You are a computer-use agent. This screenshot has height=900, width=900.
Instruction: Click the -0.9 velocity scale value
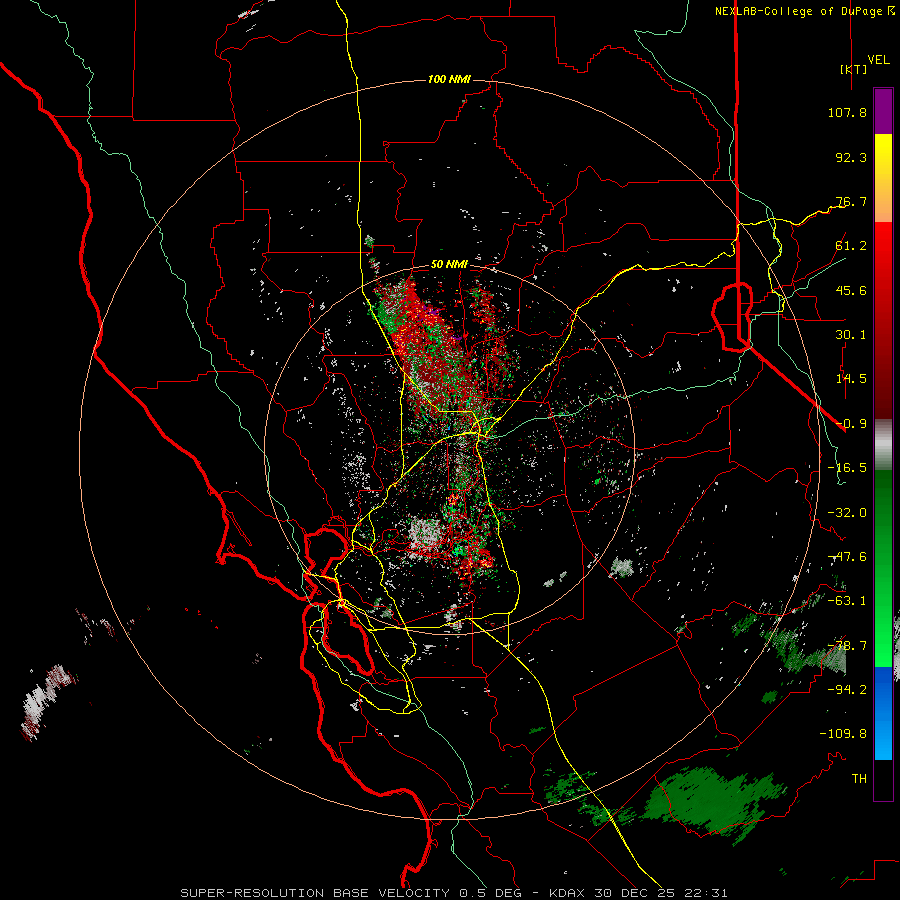851,424
